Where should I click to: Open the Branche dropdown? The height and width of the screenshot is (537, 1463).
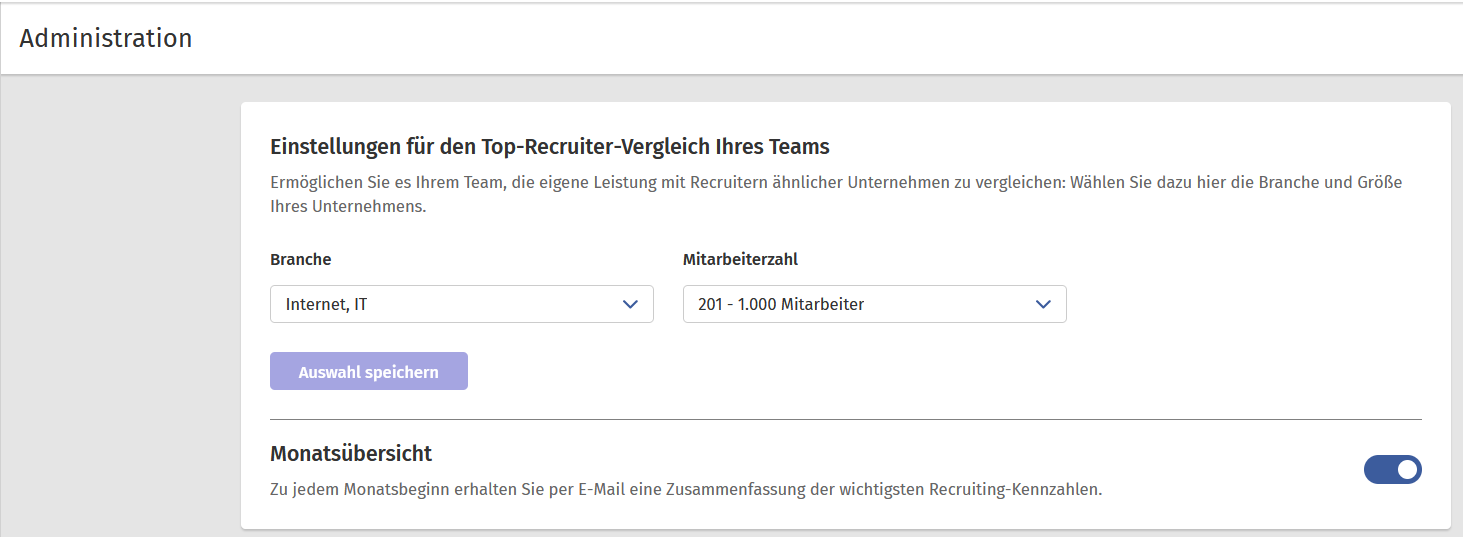pos(461,304)
